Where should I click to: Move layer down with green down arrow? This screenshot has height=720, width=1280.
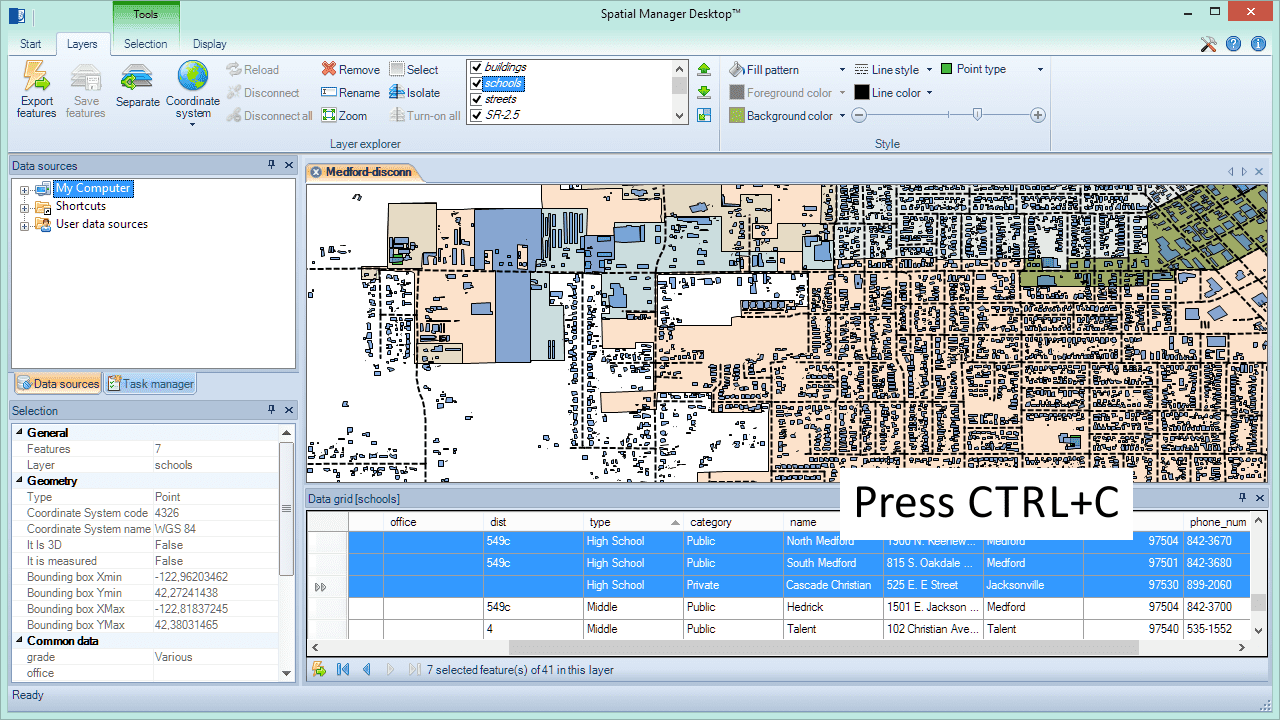coord(704,92)
